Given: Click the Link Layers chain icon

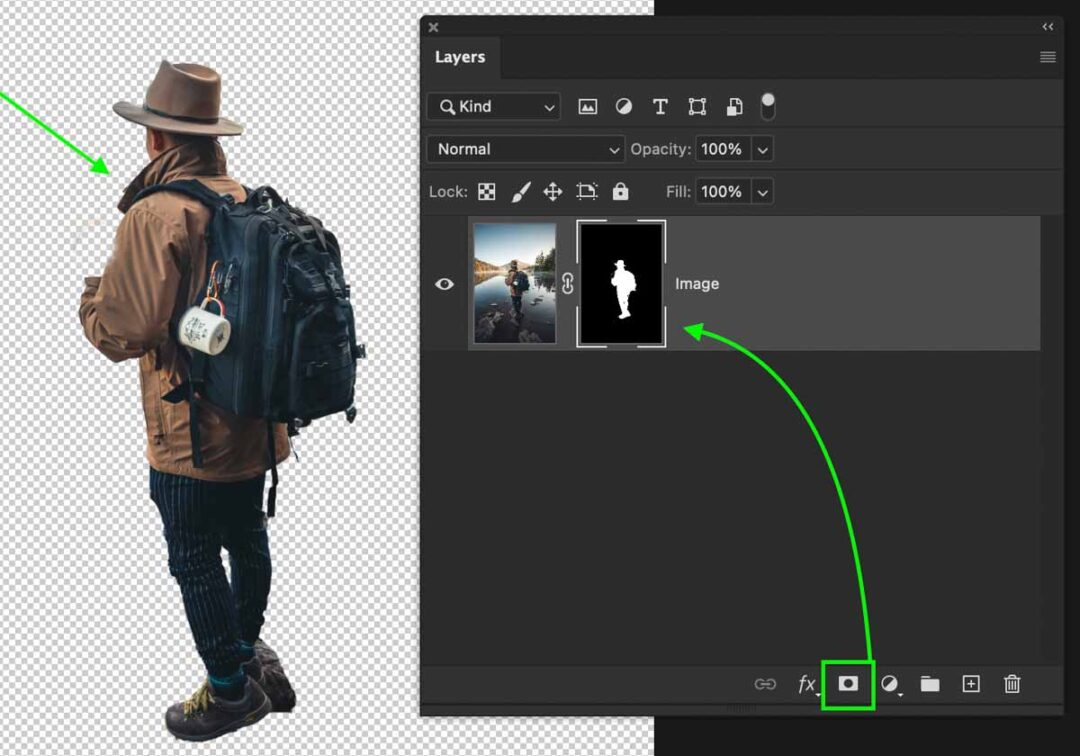Looking at the screenshot, I should (766, 684).
